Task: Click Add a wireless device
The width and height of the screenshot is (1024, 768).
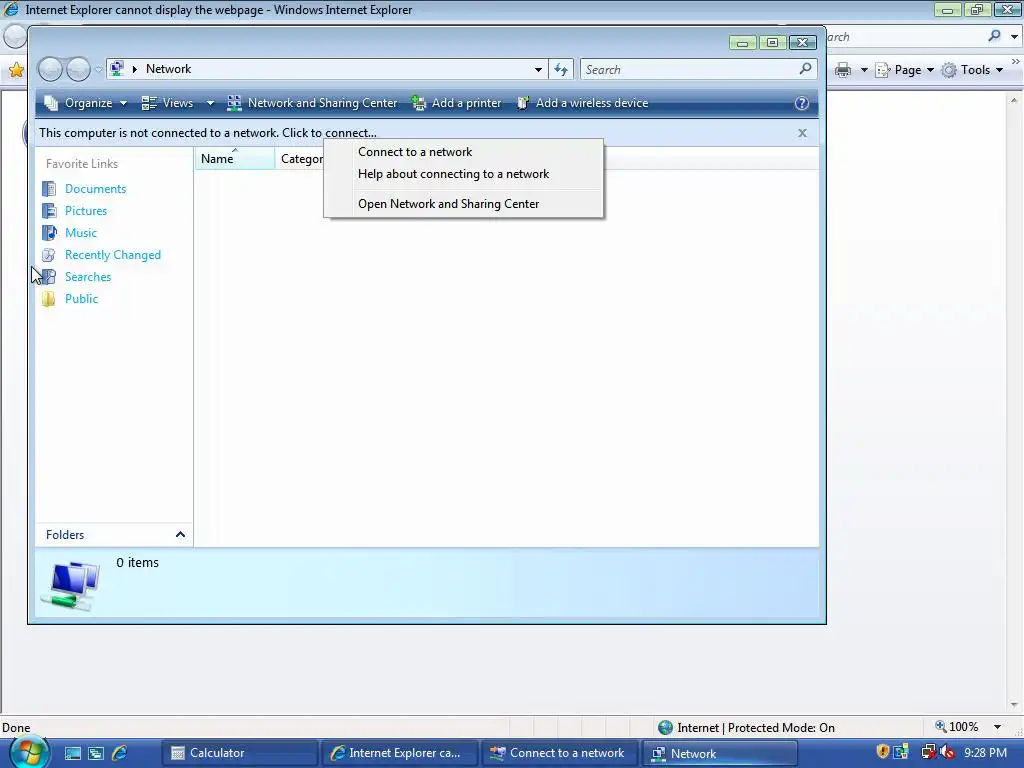Action: [x=583, y=103]
